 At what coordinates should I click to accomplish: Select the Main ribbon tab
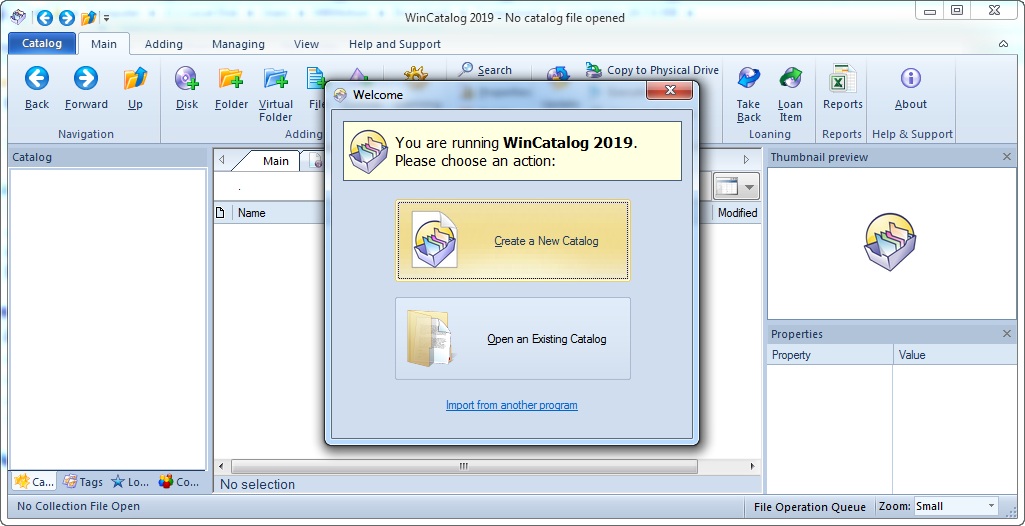pos(103,44)
